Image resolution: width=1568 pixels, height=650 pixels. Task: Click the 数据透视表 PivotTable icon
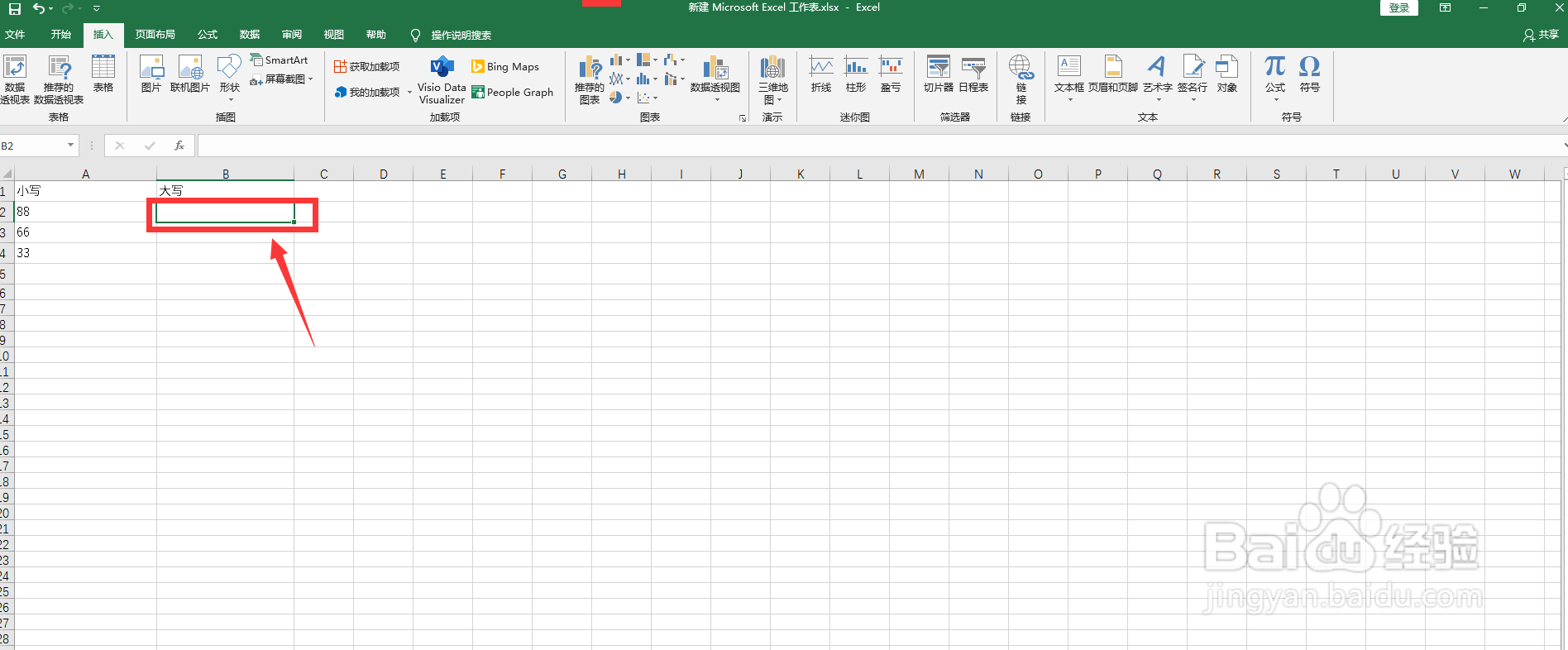15,79
